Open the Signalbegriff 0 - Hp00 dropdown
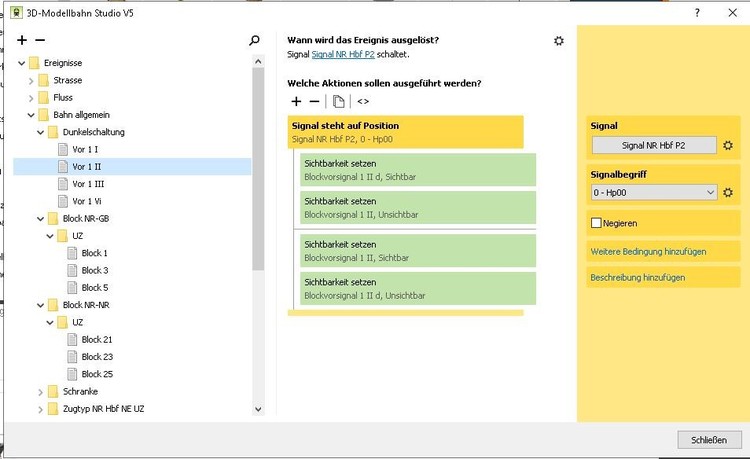 coord(654,192)
